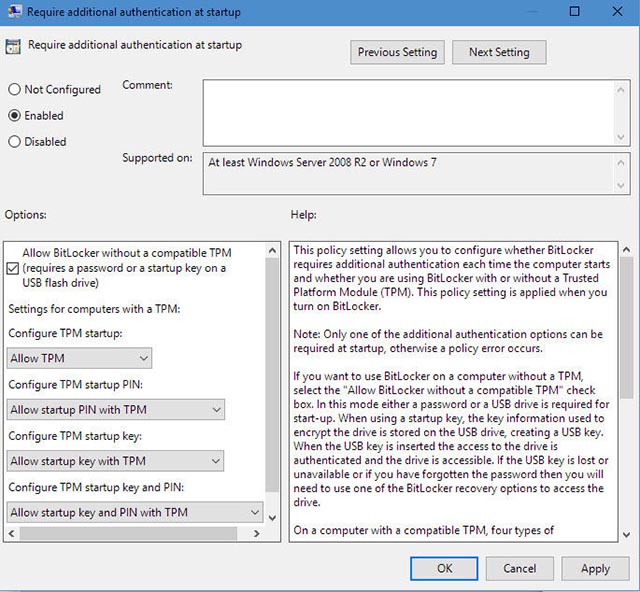Click Options pane scroll left arrow
This screenshot has width=640, height=592.
(11, 533)
